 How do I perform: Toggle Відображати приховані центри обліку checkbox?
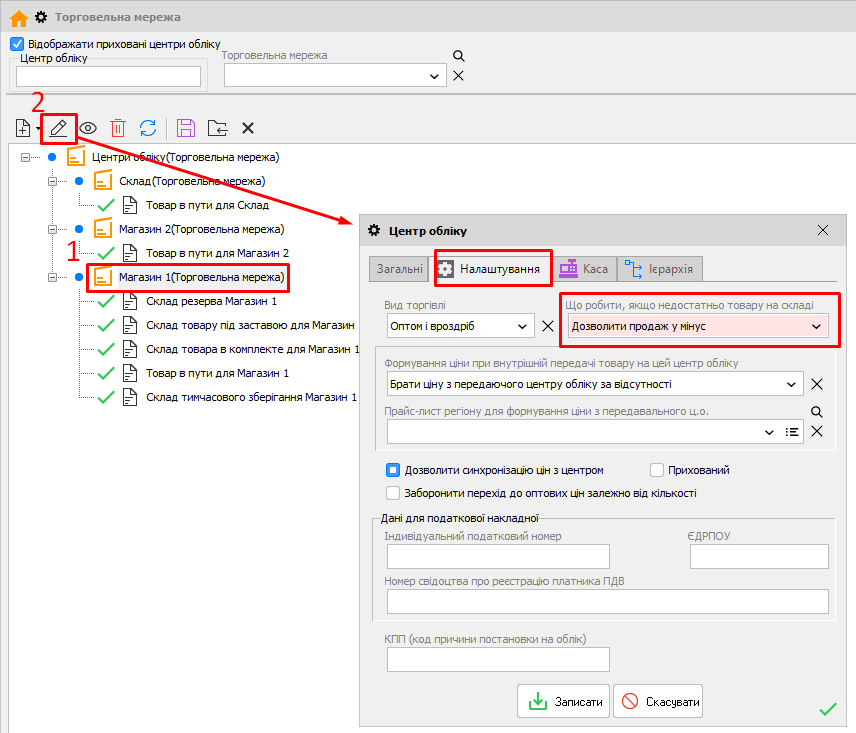point(16,44)
